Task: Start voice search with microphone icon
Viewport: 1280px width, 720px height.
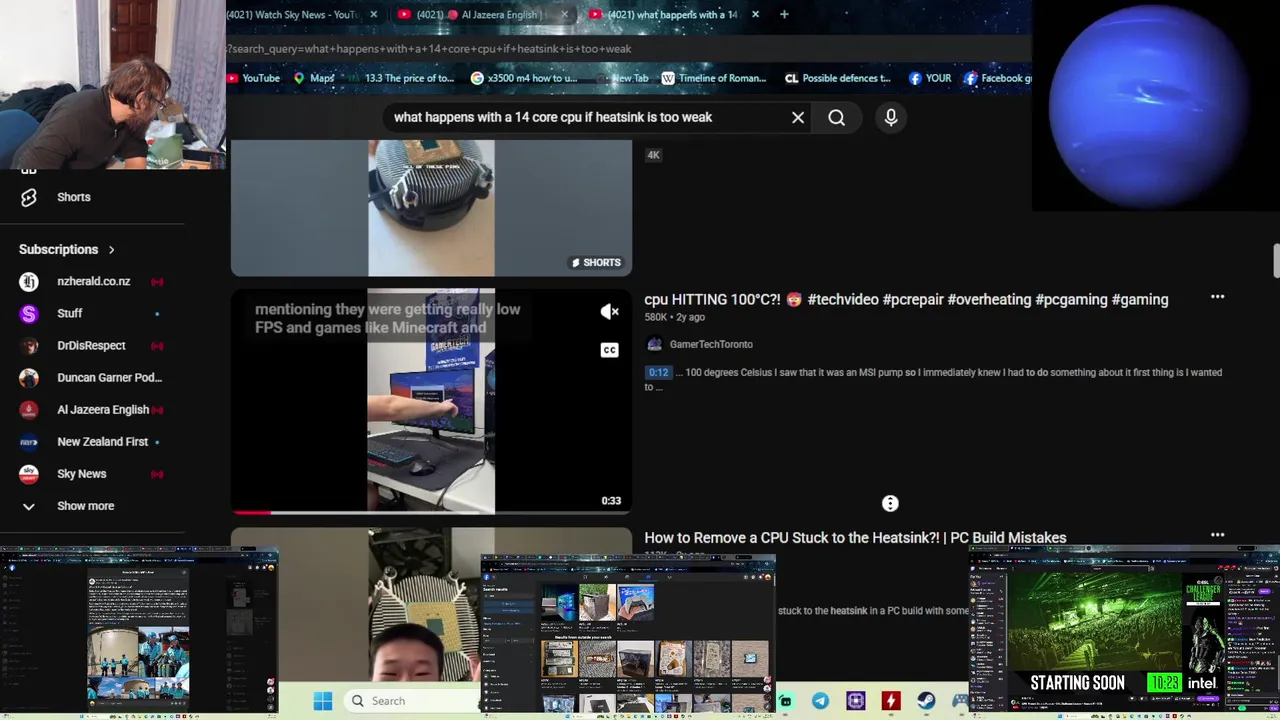Action: point(891,118)
